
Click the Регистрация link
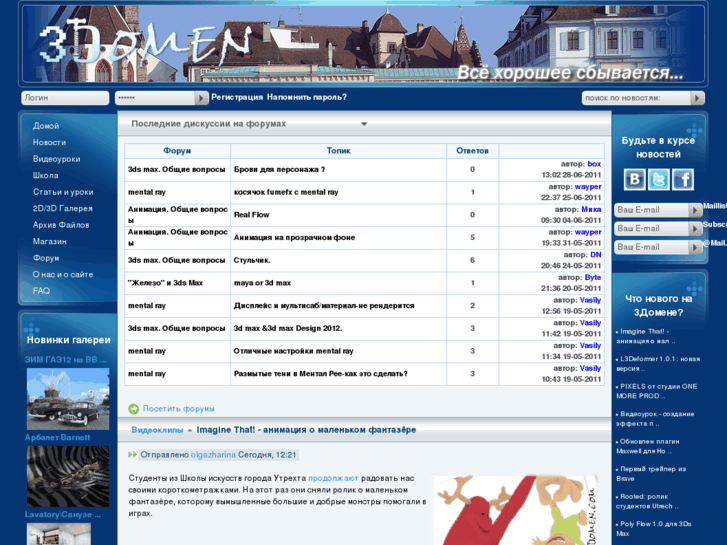(x=237, y=97)
